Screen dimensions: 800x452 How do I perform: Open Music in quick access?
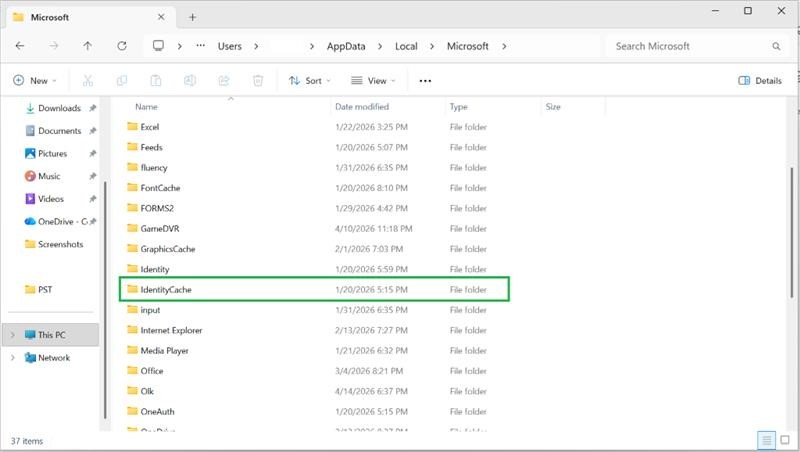(49, 176)
